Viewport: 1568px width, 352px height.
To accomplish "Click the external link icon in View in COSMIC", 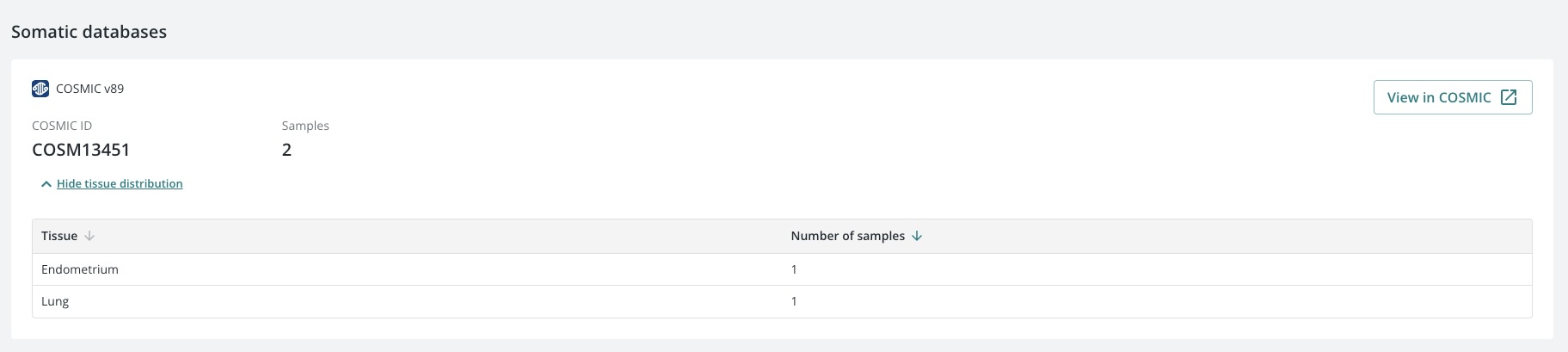I will coord(1509,97).
